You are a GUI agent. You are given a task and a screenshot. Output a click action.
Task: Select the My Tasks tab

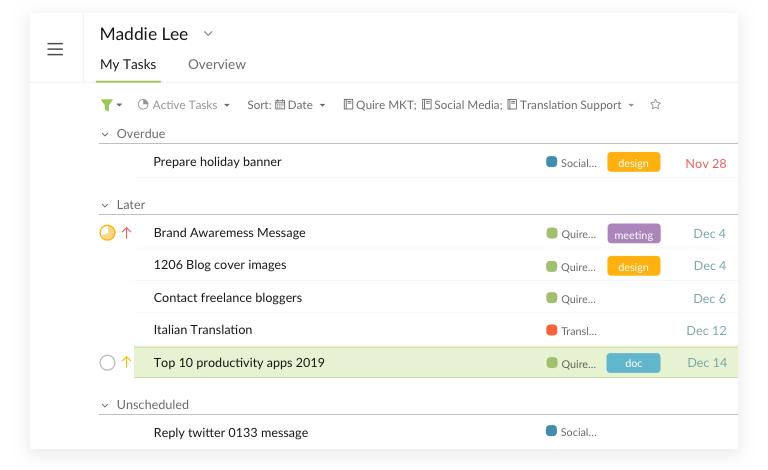click(x=128, y=65)
